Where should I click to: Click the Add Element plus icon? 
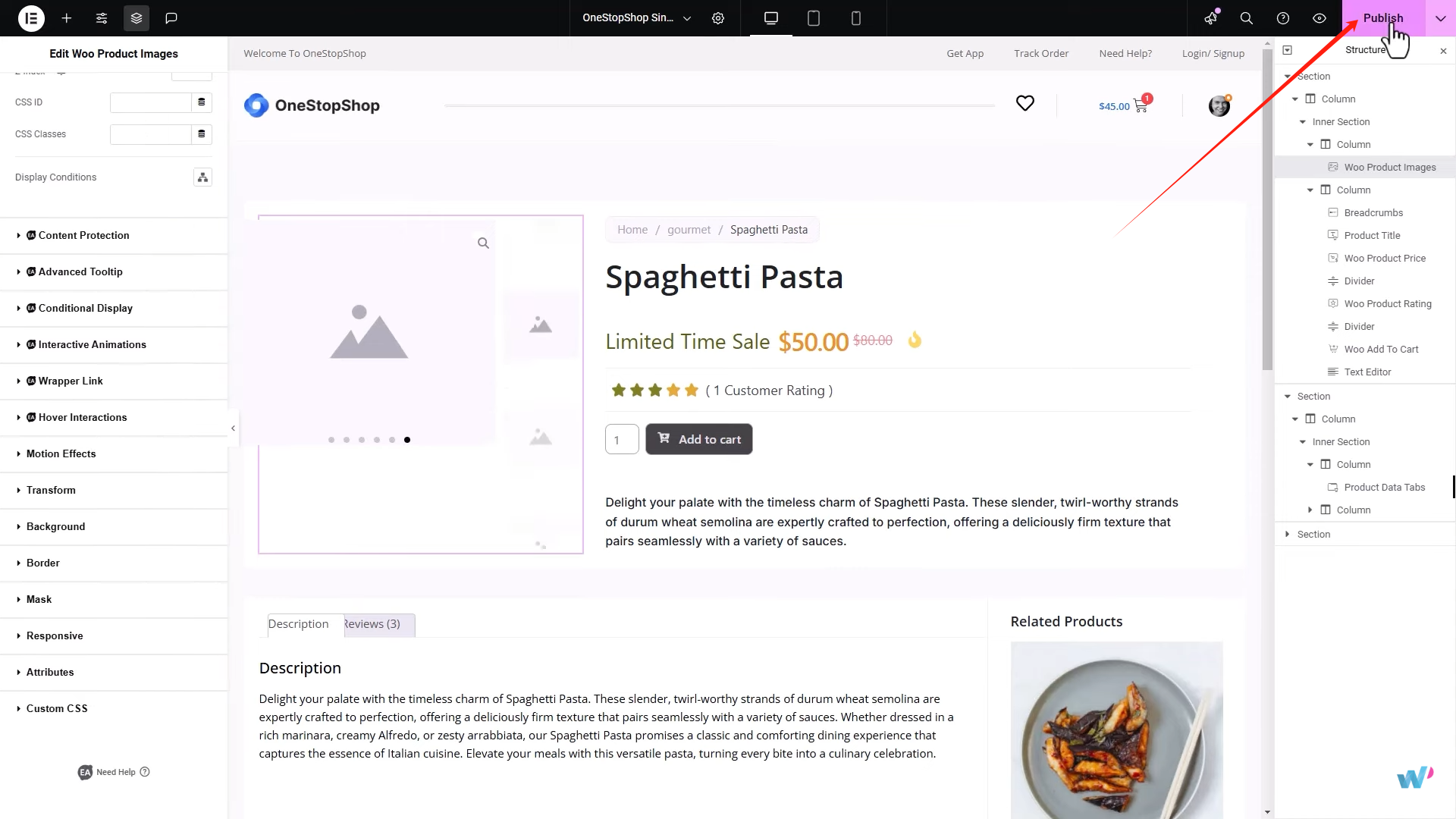tap(67, 18)
